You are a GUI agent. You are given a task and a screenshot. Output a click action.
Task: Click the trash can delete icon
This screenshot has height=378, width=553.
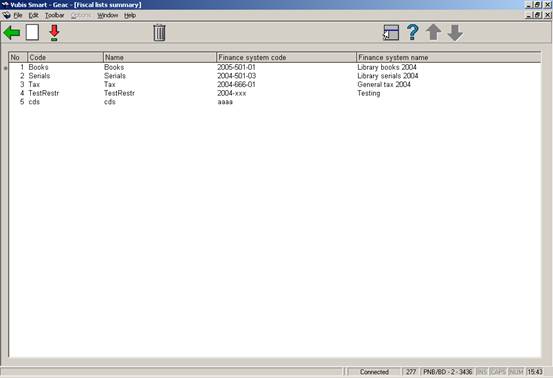(x=159, y=33)
